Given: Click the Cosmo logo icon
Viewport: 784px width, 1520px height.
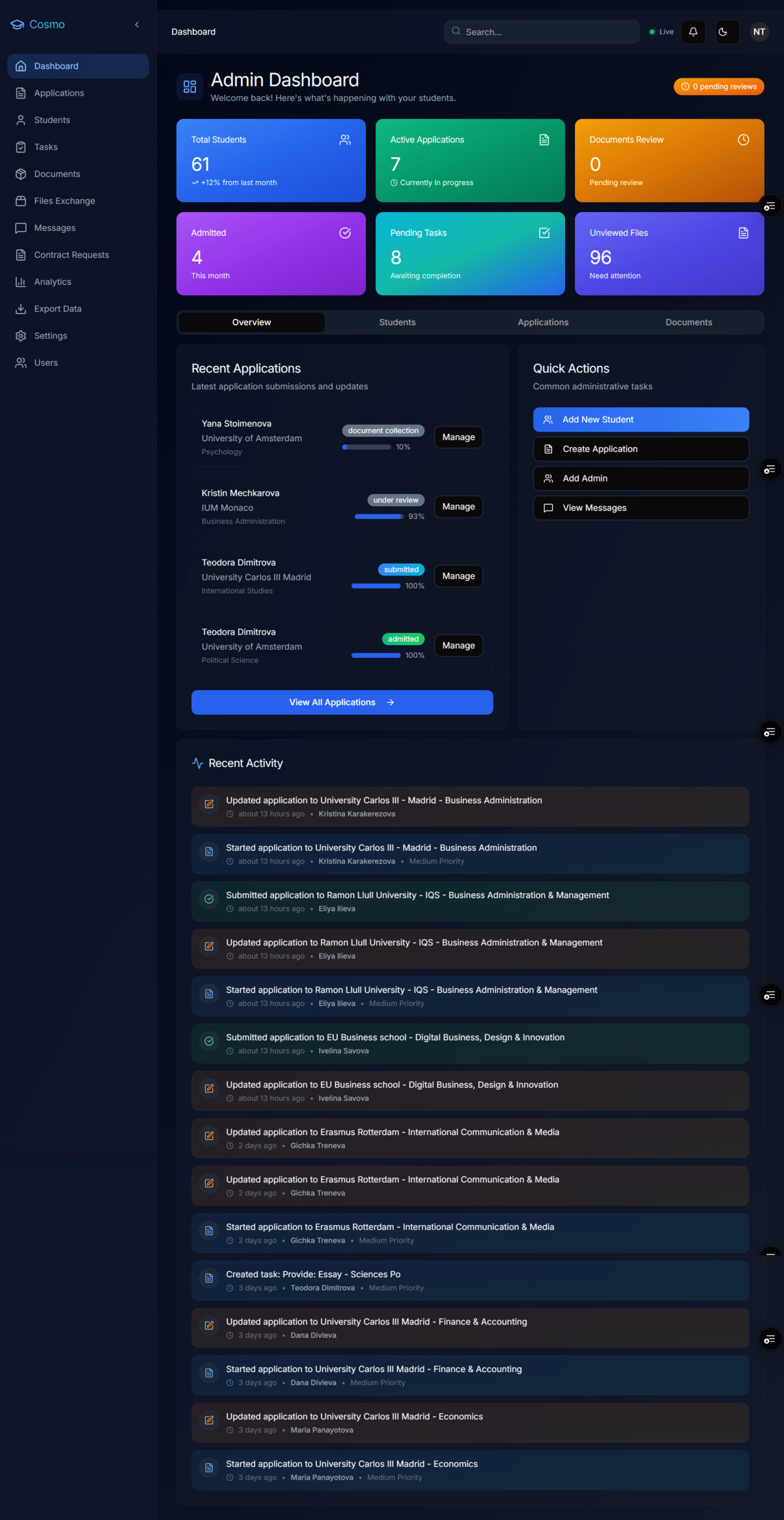Looking at the screenshot, I should (x=17, y=25).
